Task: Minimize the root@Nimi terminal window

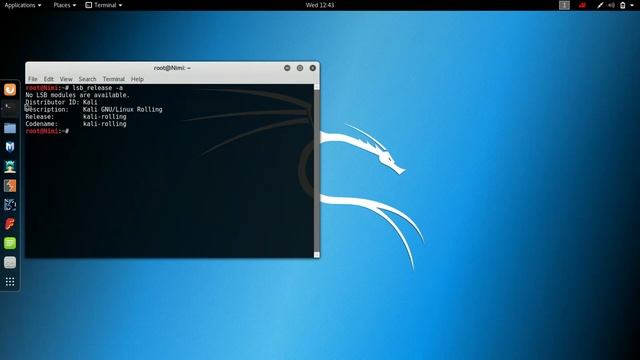Action: (287, 68)
